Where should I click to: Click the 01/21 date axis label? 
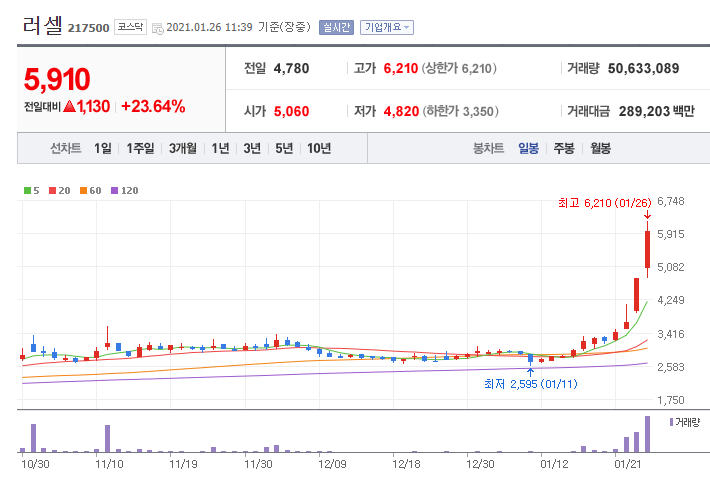(x=628, y=464)
